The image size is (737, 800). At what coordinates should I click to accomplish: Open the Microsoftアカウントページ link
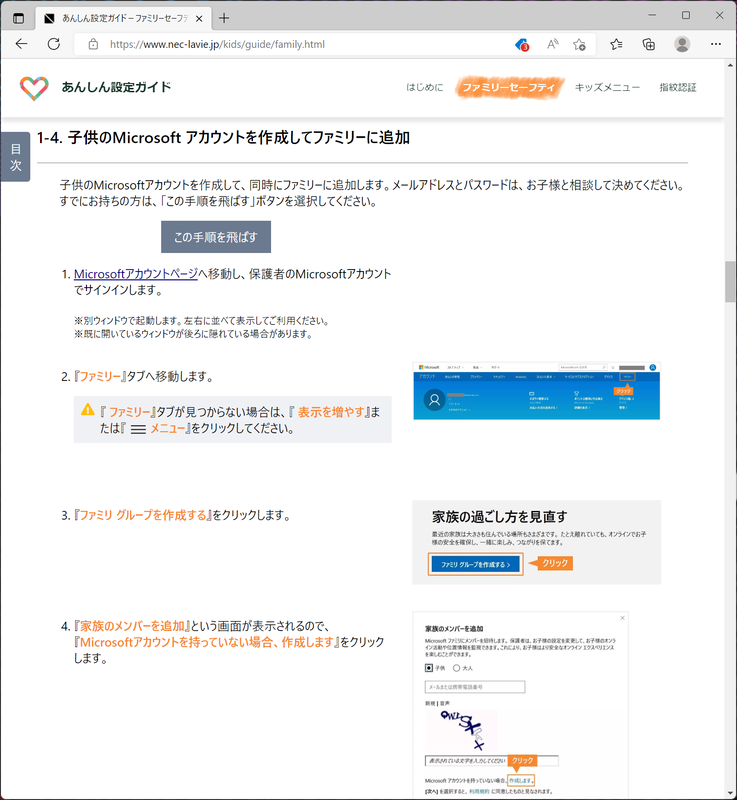click(x=136, y=274)
